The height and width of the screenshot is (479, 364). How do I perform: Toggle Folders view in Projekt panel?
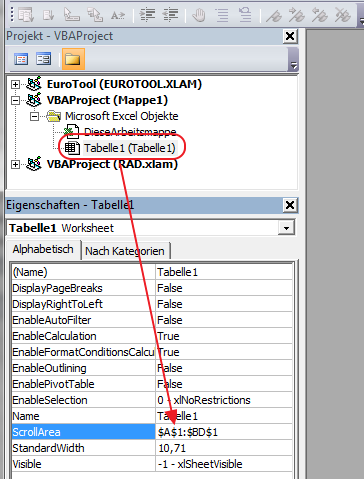coord(73,59)
